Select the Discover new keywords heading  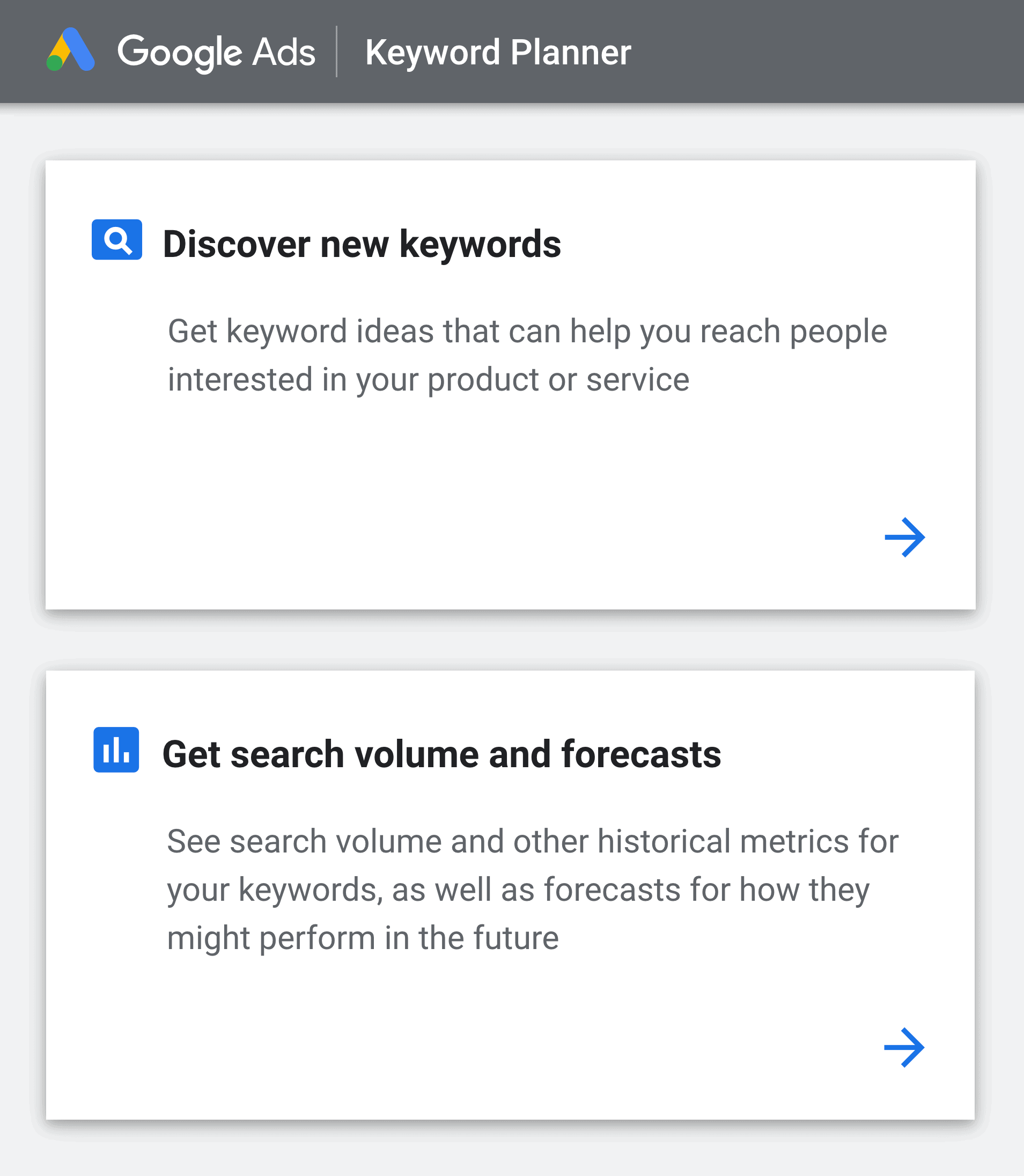click(x=362, y=244)
